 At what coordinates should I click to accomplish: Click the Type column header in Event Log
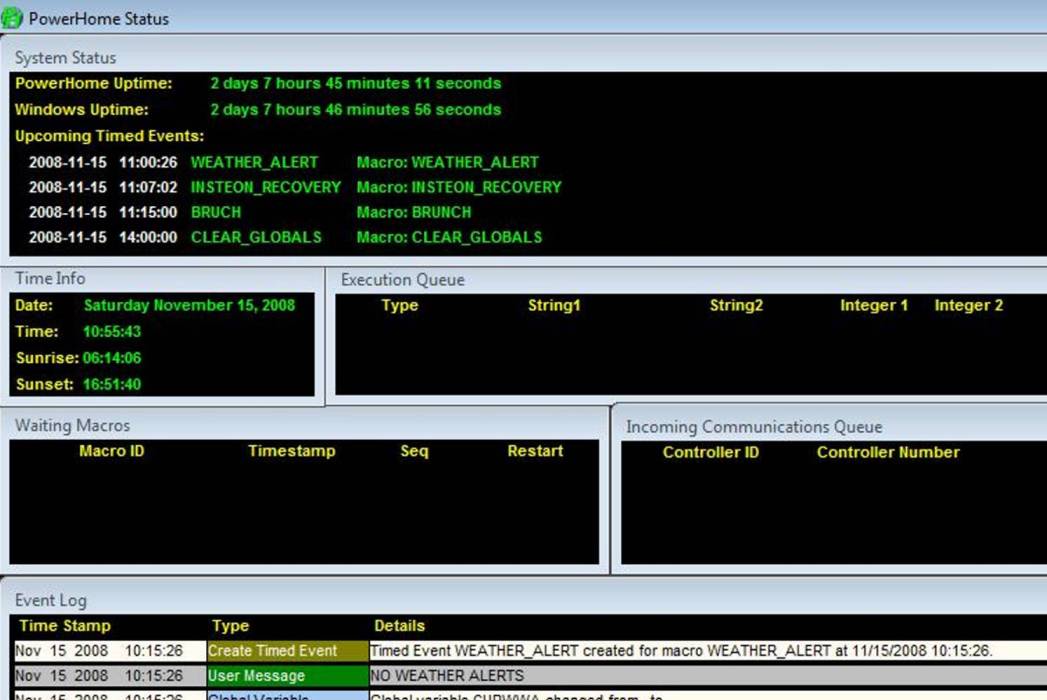point(230,627)
